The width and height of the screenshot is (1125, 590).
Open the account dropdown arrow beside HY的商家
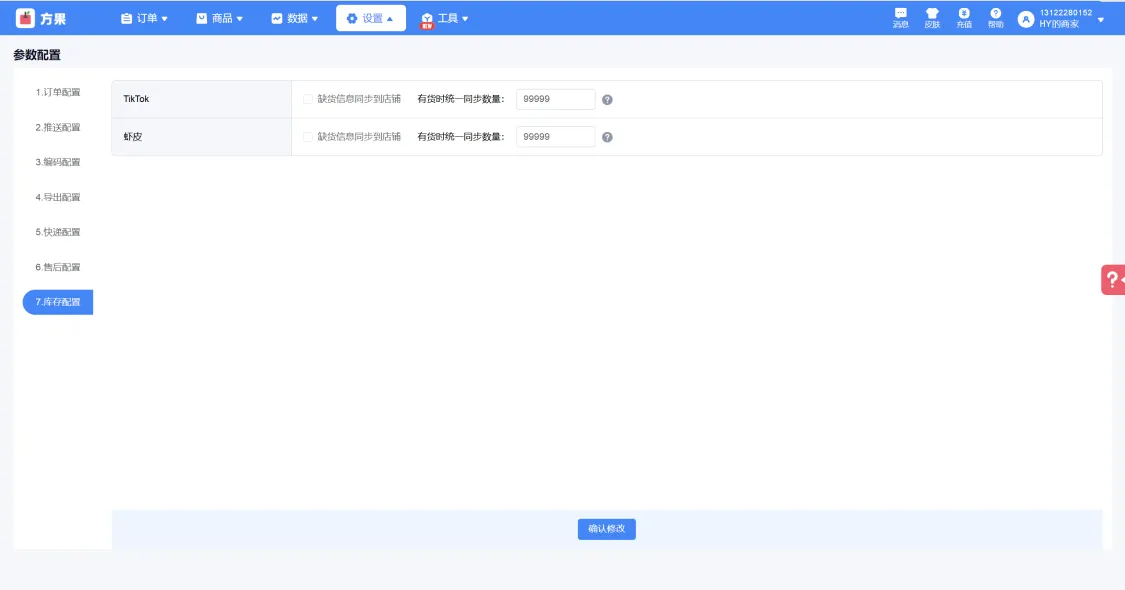coord(1101,20)
